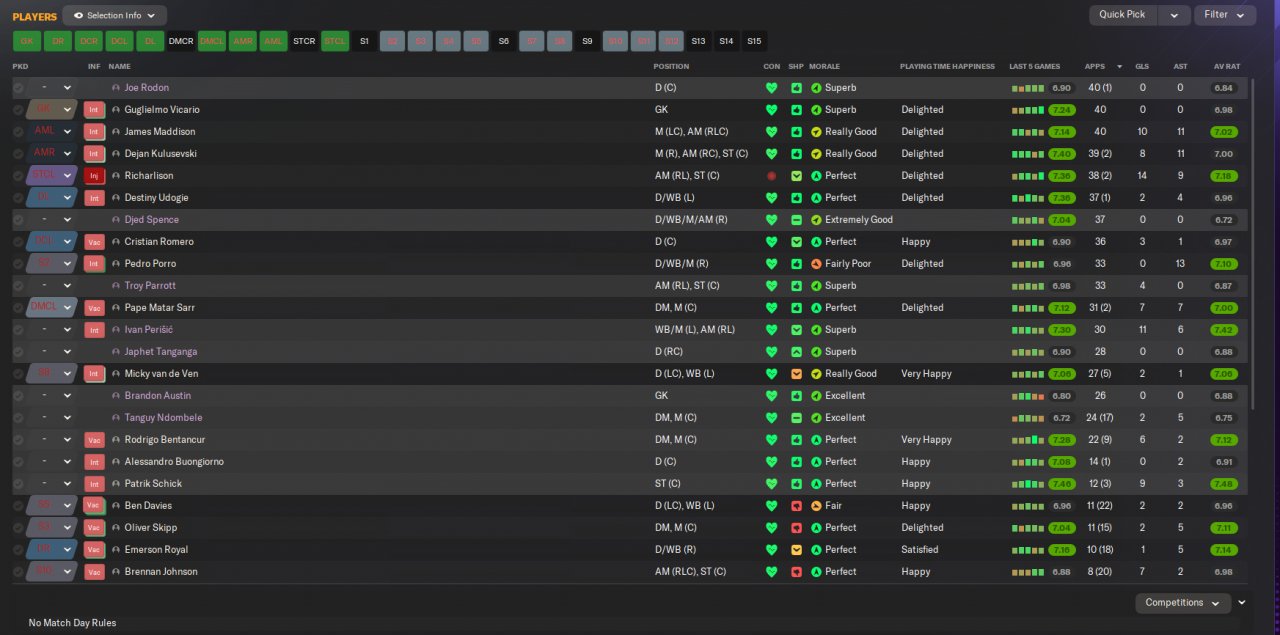Toggle the picked checkmark for Ivan Perišić

18,330
